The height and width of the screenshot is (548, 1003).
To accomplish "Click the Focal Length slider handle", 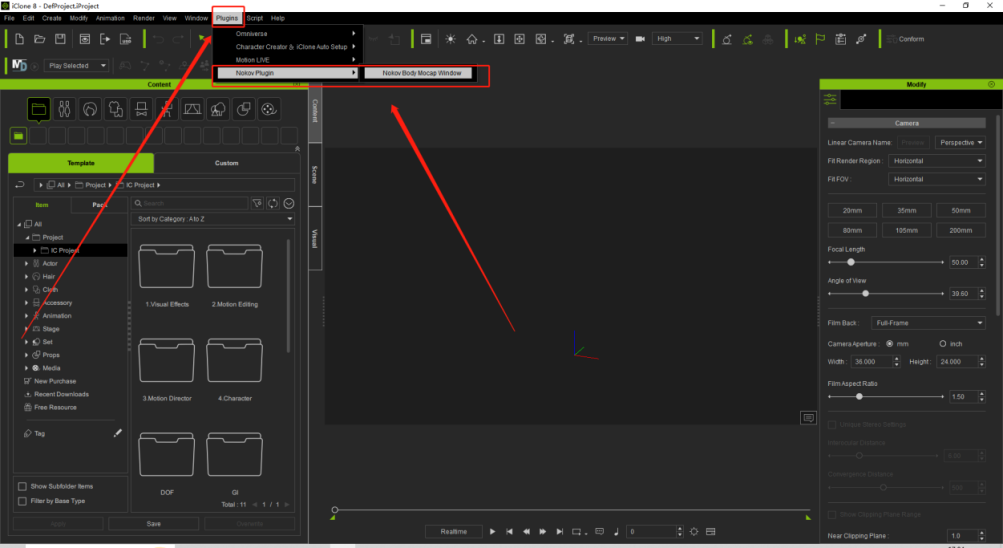I will 851,262.
